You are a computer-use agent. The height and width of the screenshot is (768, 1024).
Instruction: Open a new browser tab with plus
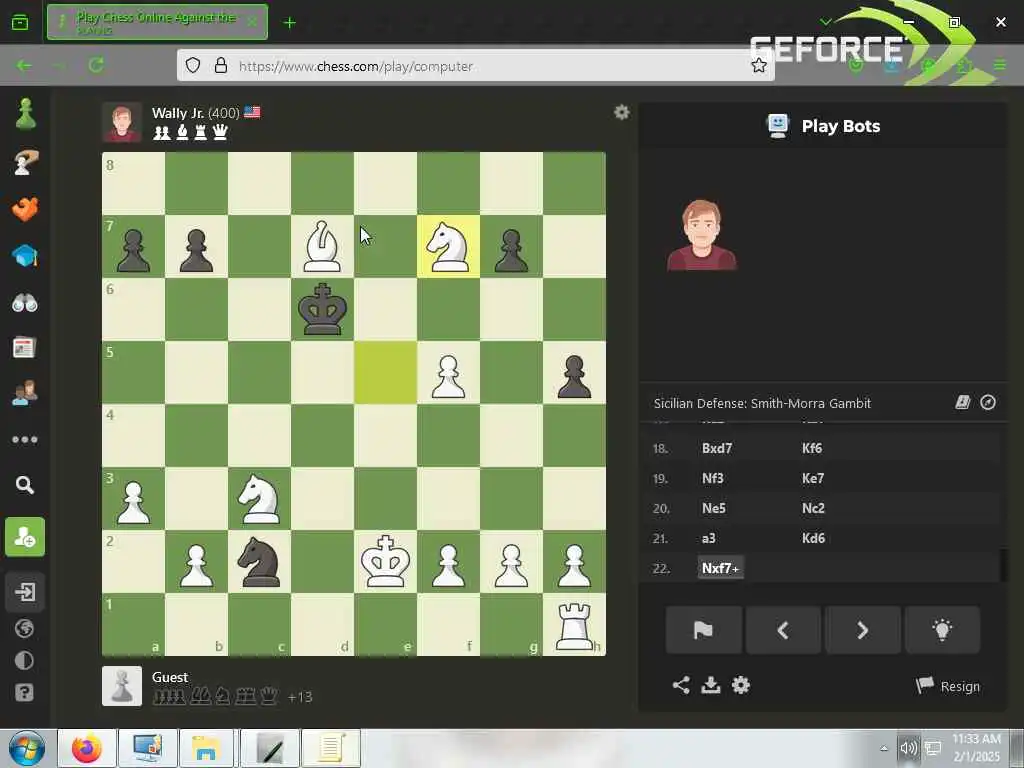(x=289, y=23)
